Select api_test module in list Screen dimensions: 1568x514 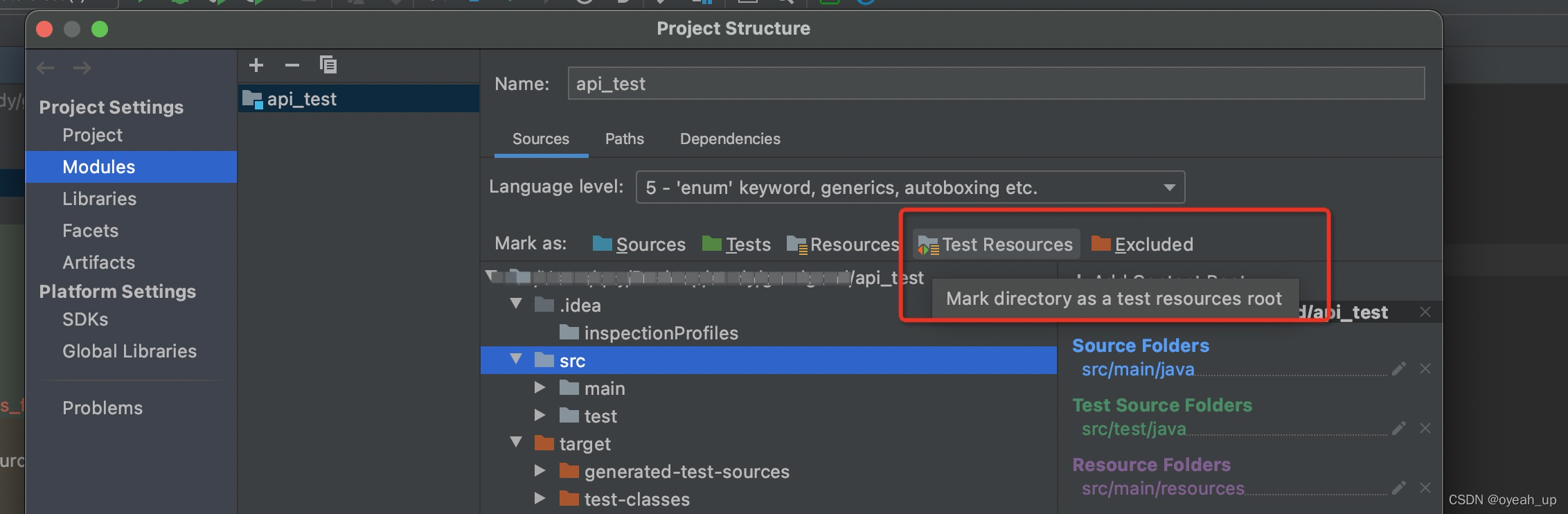(359, 99)
